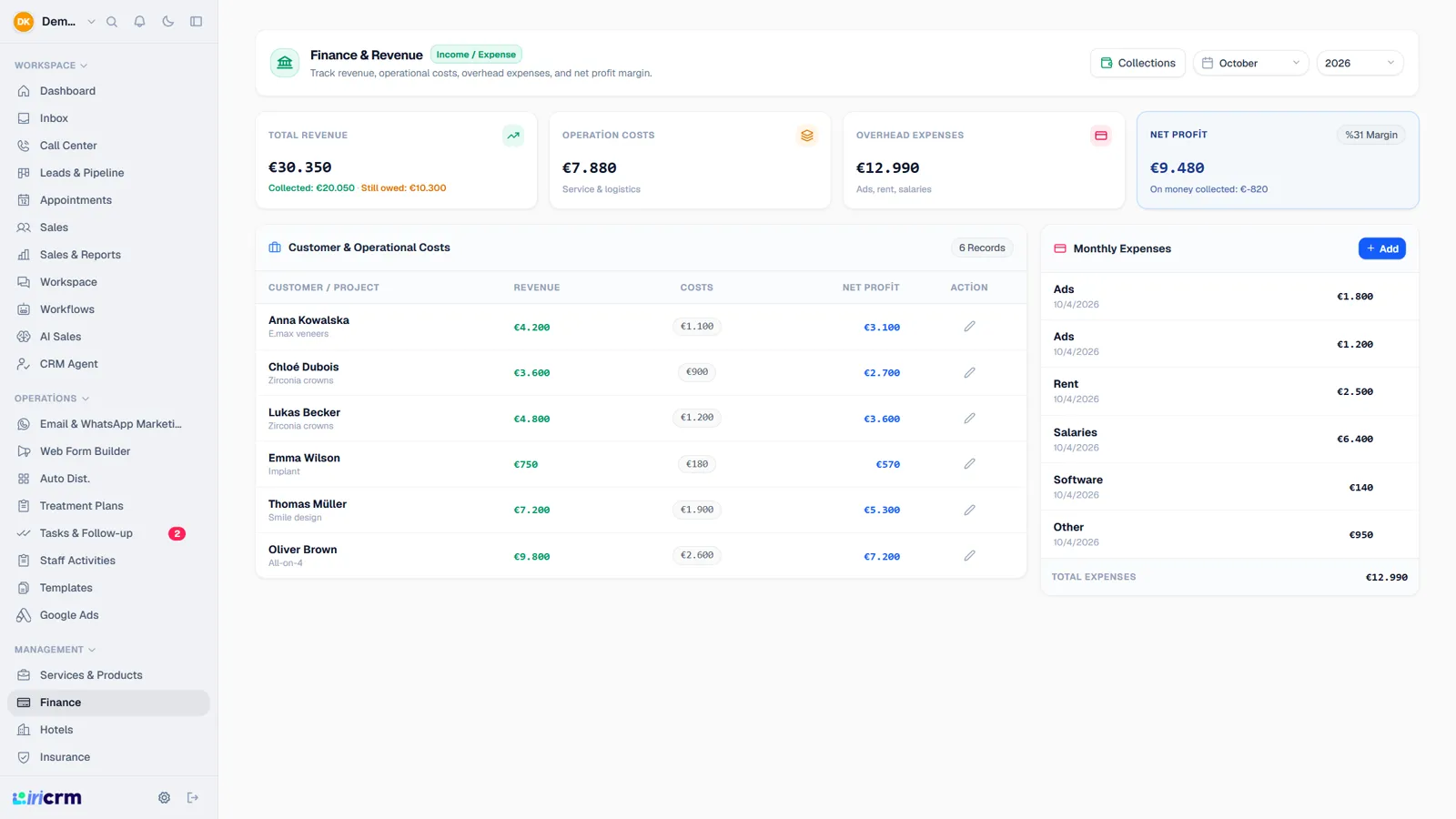The height and width of the screenshot is (819, 1456).
Task: Open the 2026 year dropdown
Action: (1360, 63)
